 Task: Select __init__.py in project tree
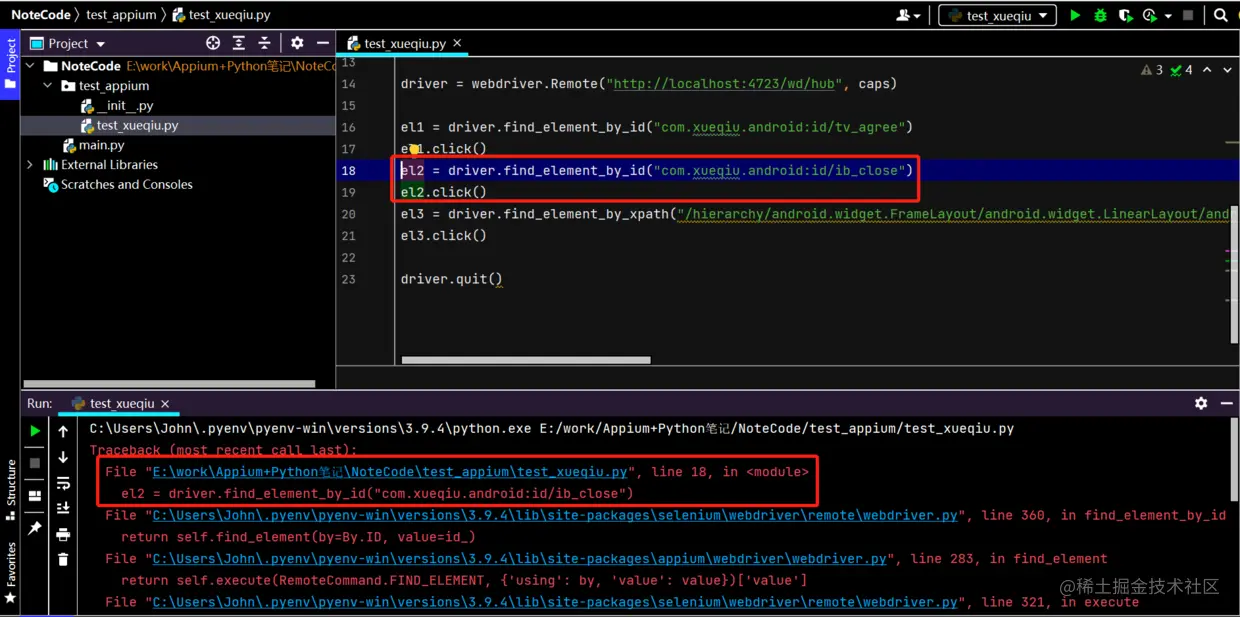point(116,105)
